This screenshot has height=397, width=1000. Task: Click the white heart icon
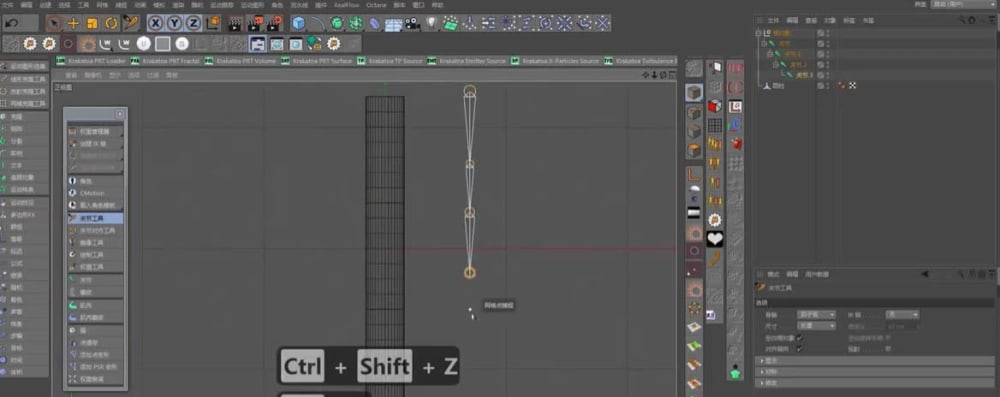pyautogui.click(x=715, y=239)
